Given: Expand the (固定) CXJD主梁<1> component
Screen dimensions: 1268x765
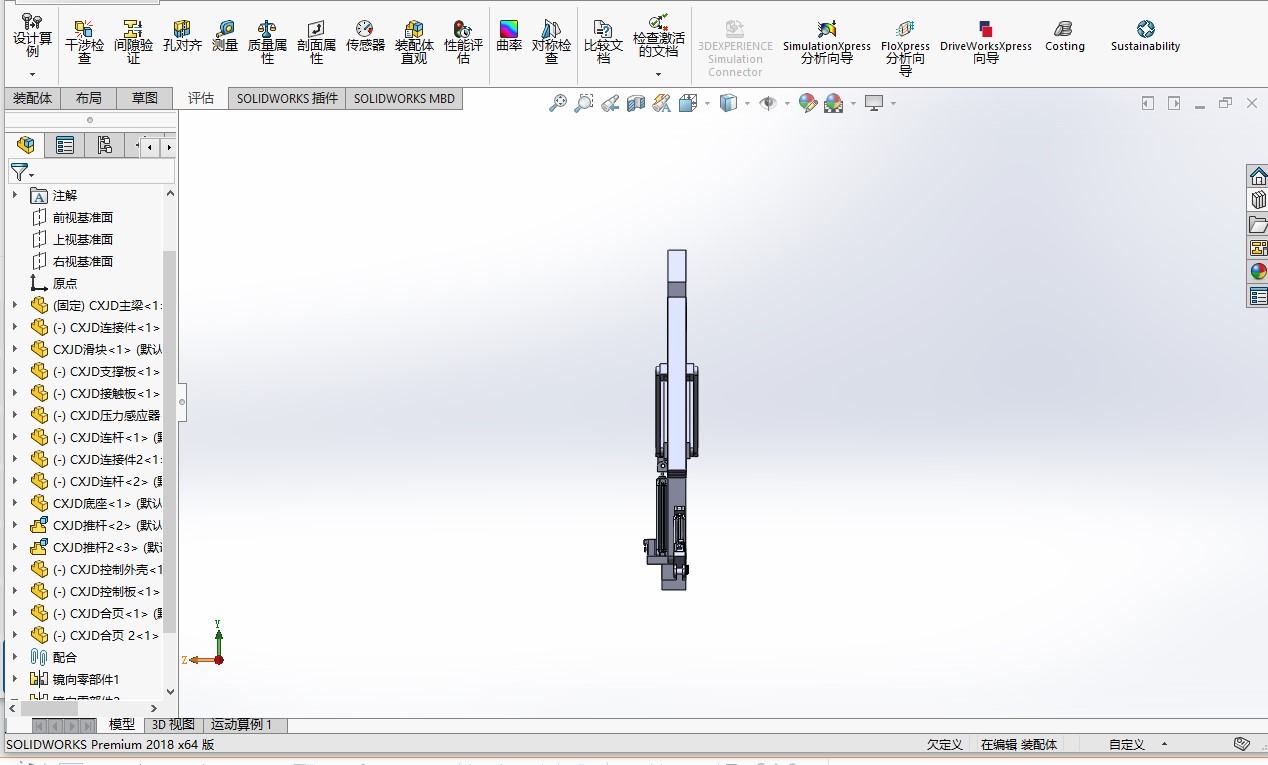Looking at the screenshot, I should point(15,305).
